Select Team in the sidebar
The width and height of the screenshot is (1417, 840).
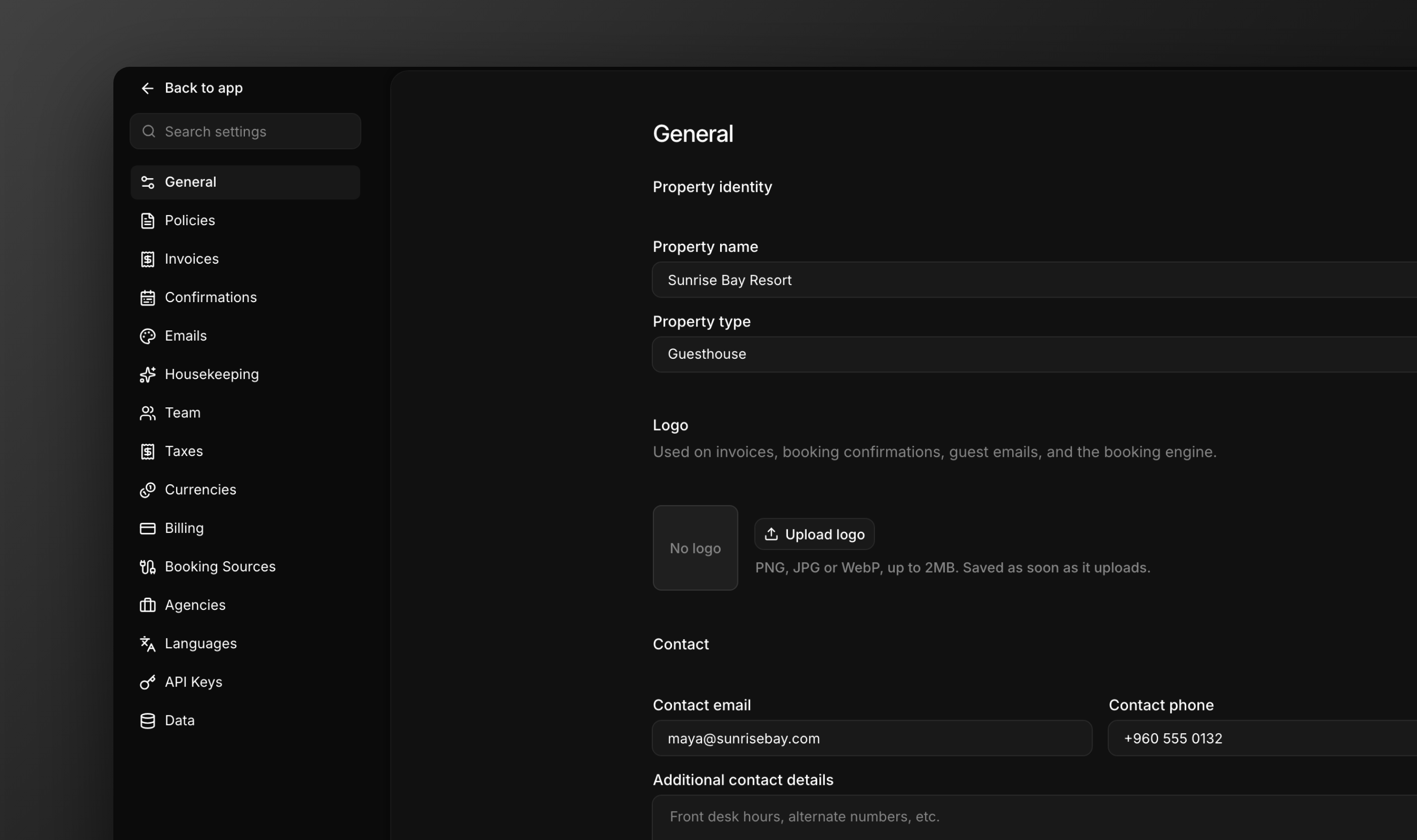[x=245, y=413]
